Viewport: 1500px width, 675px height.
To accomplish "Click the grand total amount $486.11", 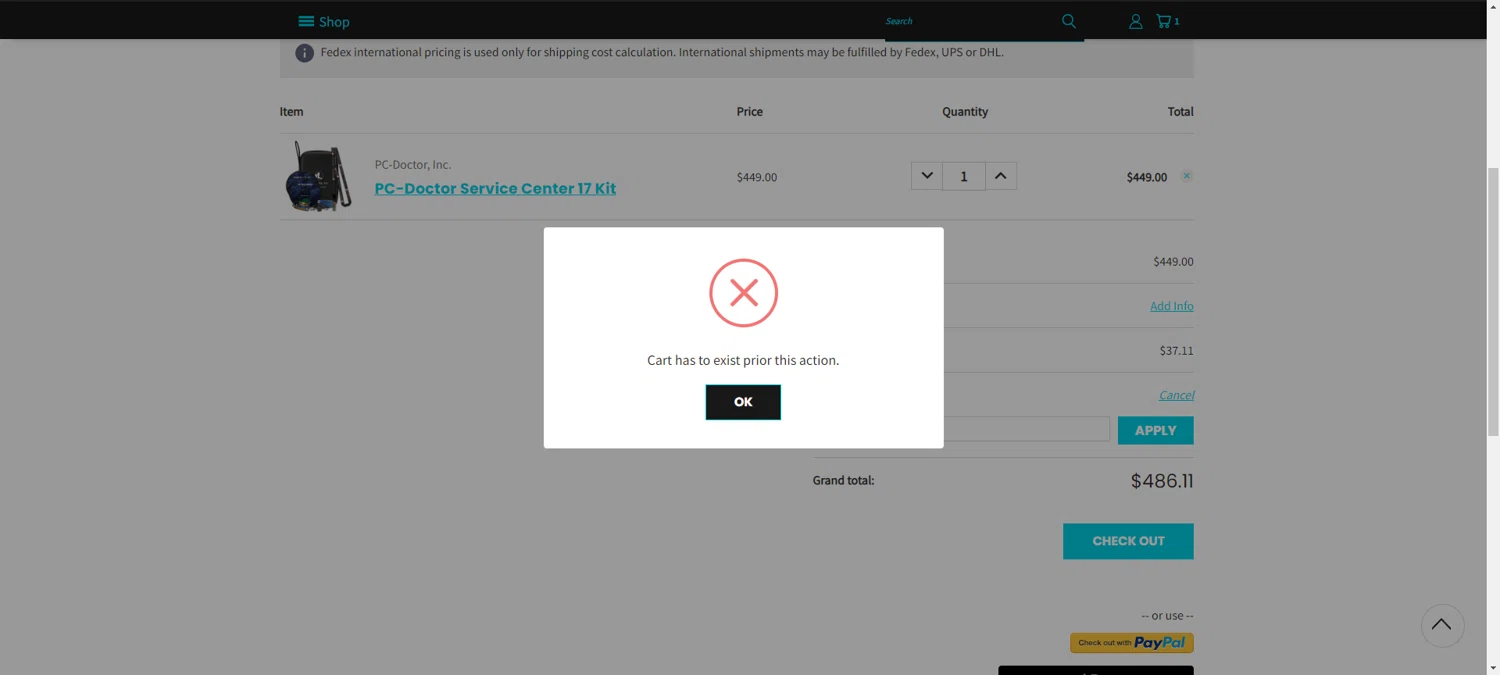I will [x=1162, y=481].
